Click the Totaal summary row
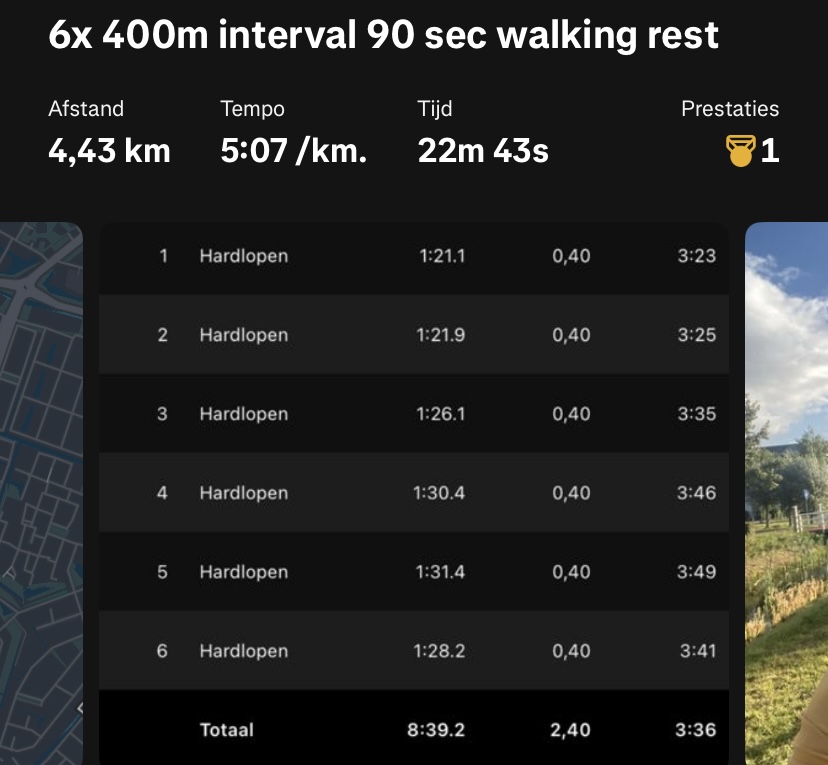Screen dimensions: 828x765 click(x=227, y=730)
